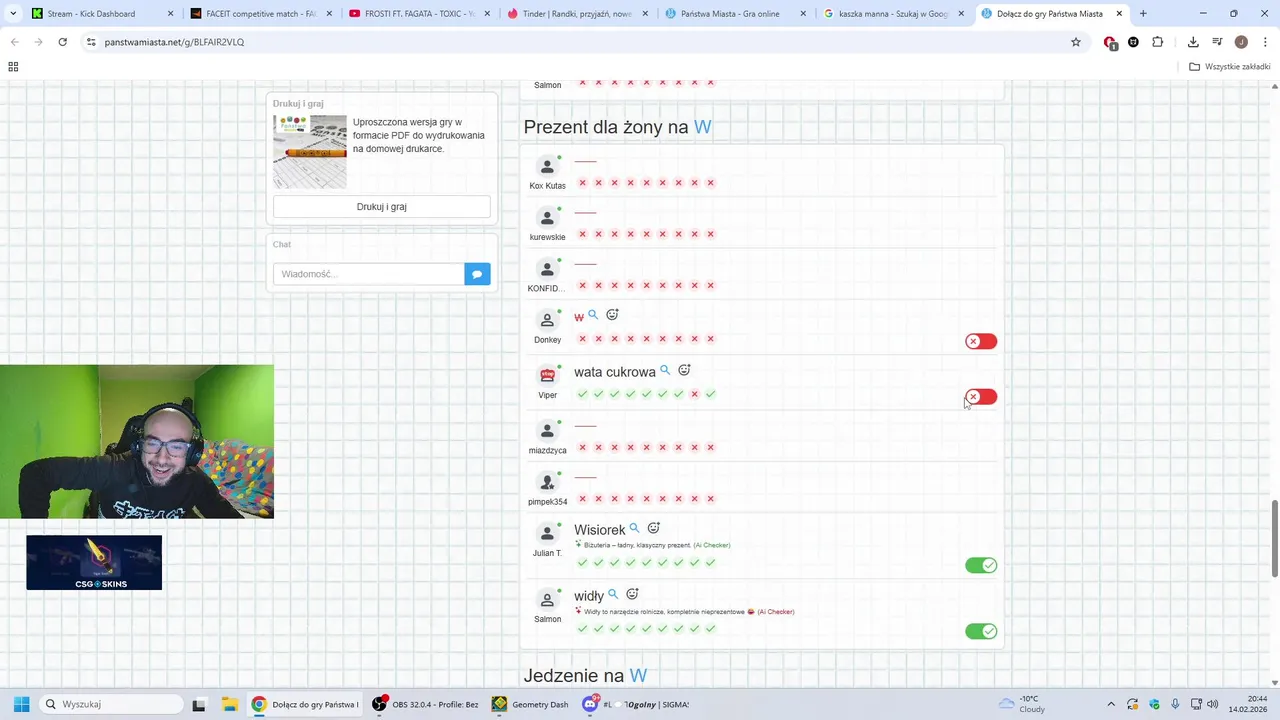
Task: Switch to 'kaszka manna' Google search tab
Action: pos(893,14)
